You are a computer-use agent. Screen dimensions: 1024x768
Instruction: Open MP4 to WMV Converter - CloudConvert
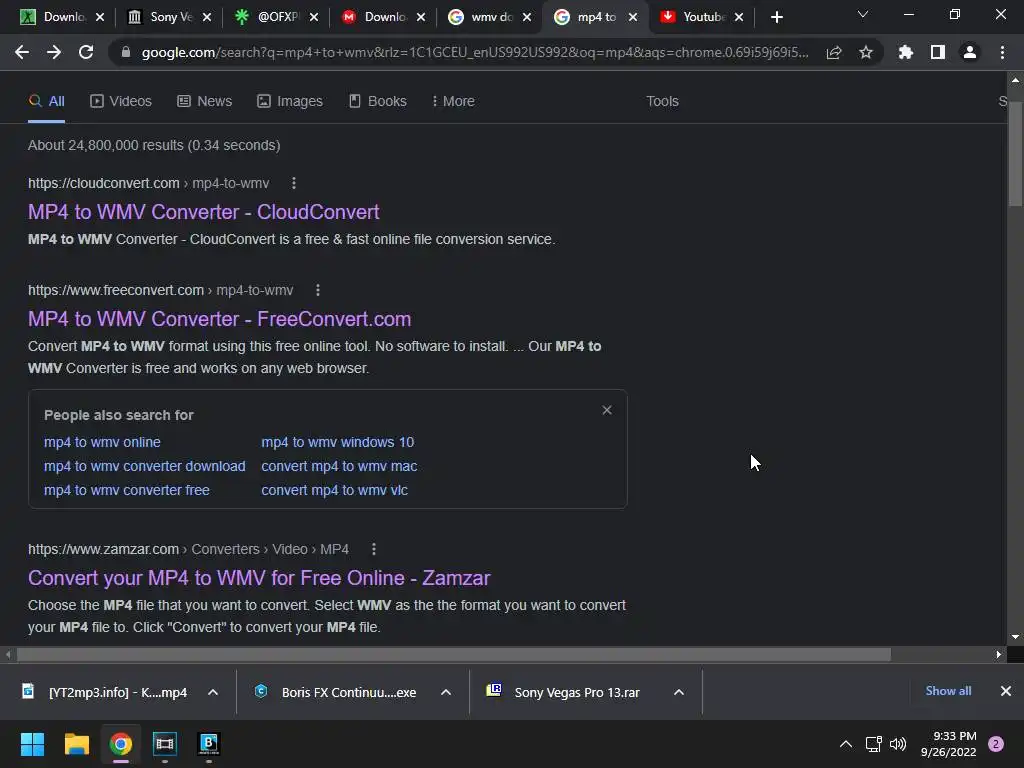point(203,212)
